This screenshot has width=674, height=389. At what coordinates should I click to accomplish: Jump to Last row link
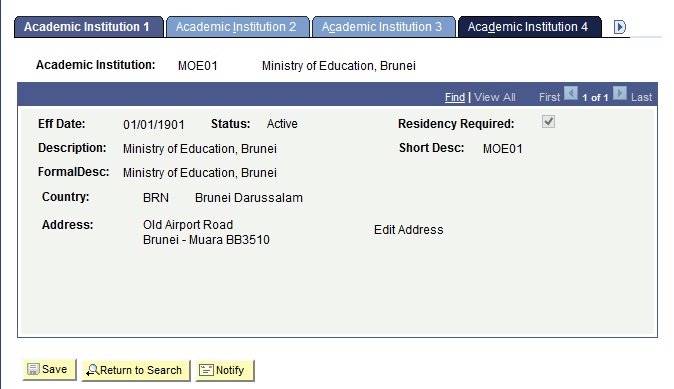tap(641, 97)
